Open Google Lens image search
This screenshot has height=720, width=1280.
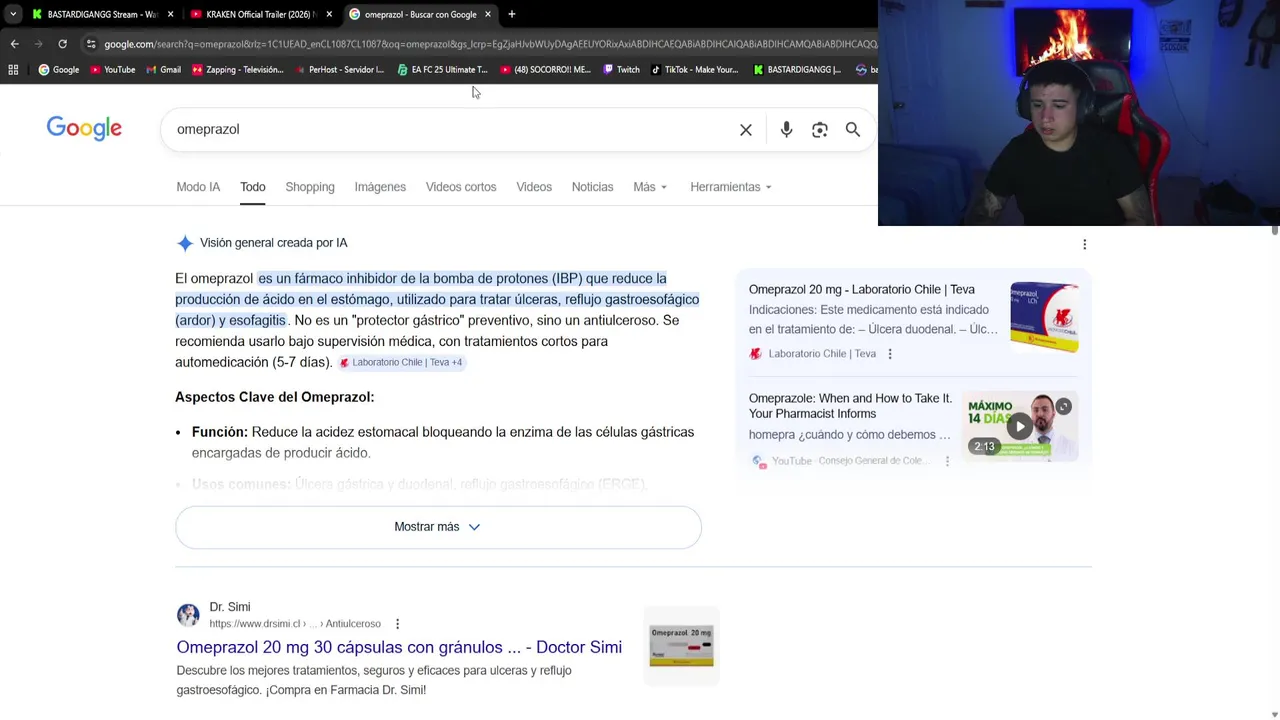coord(820,130)
